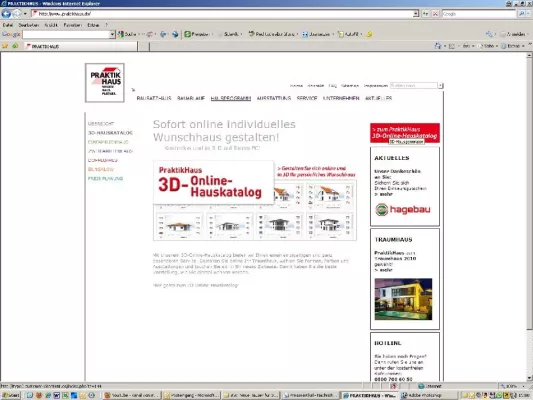Open the YouTube taskbar window button
This screenshot has width=533, height=400.
coord(131,395)
